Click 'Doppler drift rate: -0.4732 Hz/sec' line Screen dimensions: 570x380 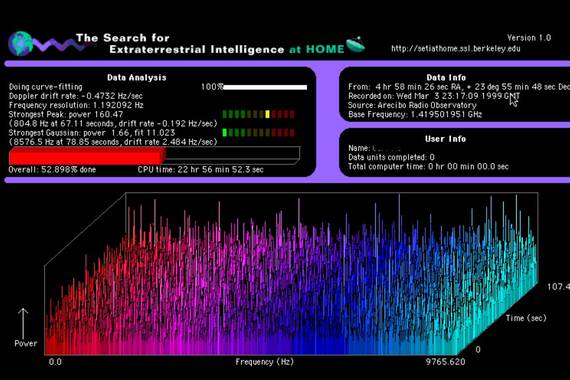click(x=76, y=96)
